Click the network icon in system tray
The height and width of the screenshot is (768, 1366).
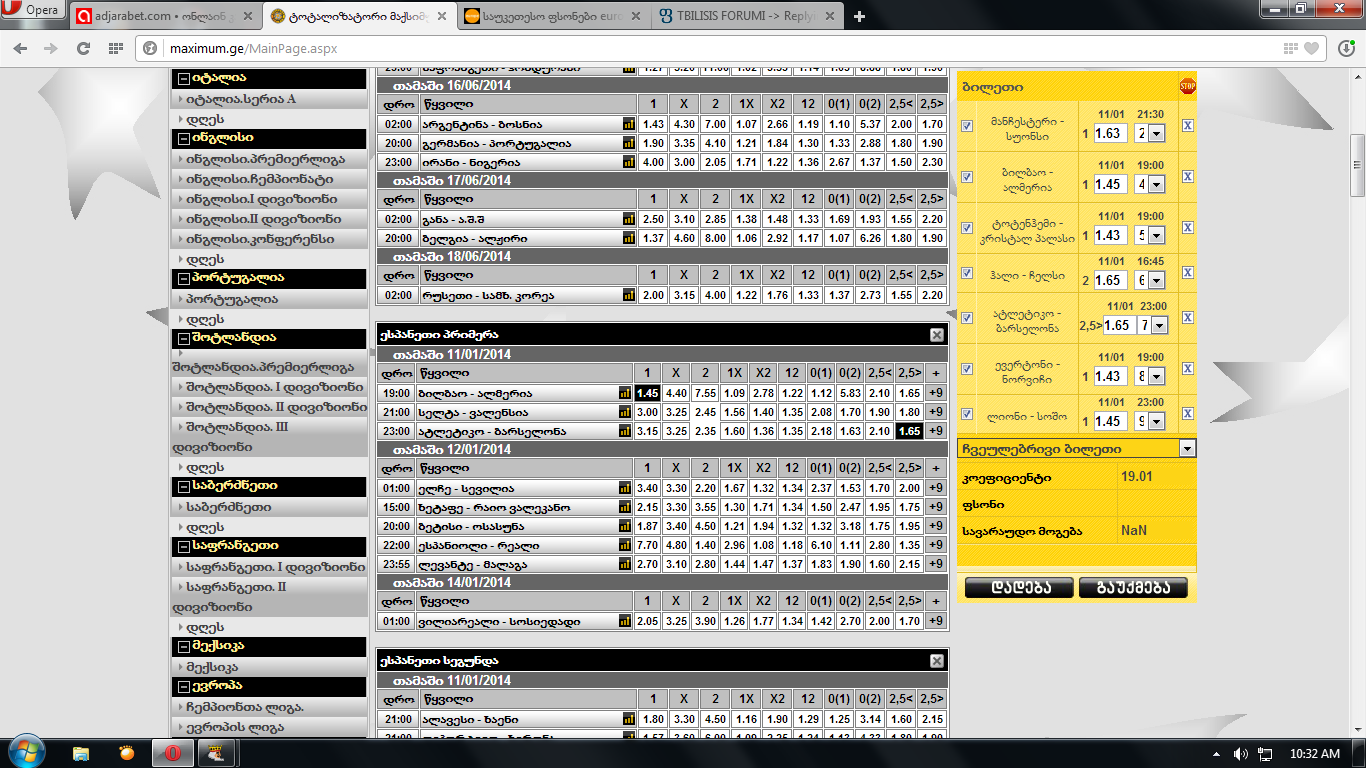click(x=1265, y=753)
